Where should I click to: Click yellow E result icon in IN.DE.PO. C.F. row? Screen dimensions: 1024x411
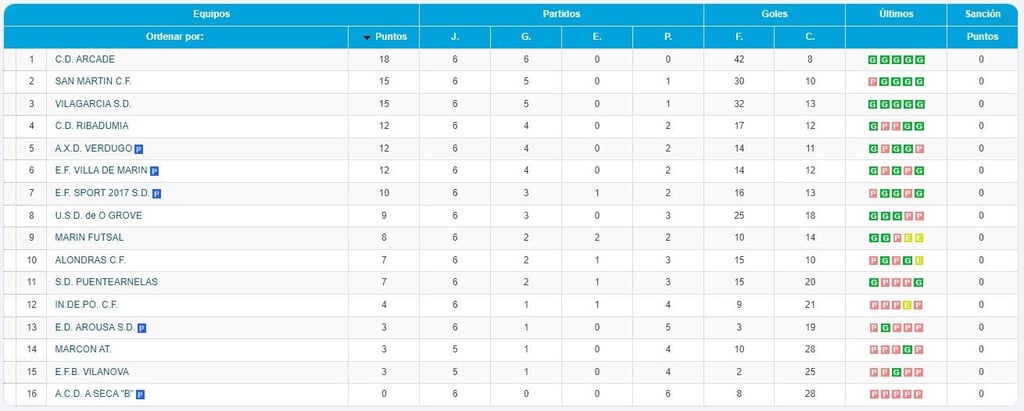(x=907, y=305)
